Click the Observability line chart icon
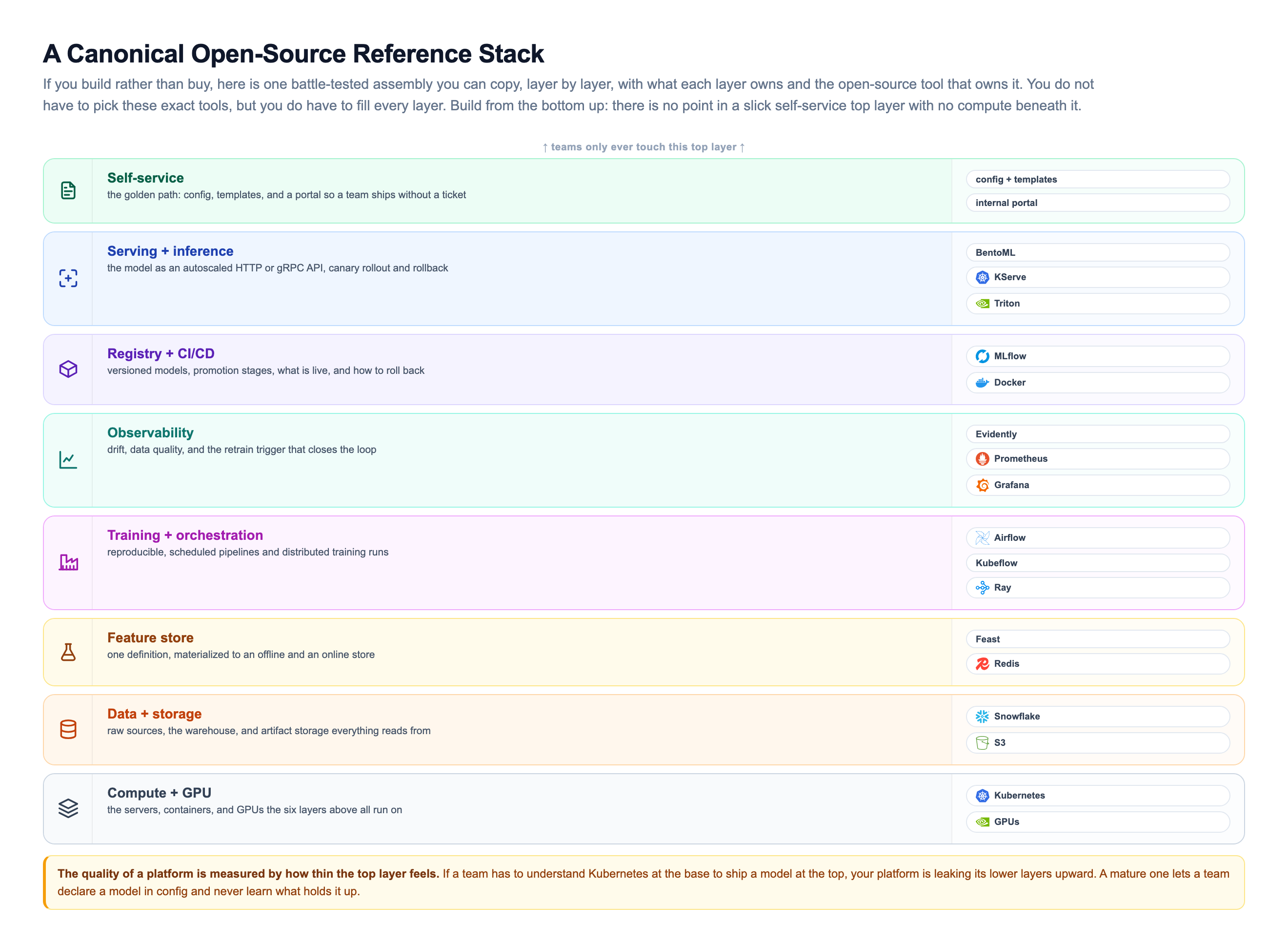The image size is (1288, 945). (68, 460)
